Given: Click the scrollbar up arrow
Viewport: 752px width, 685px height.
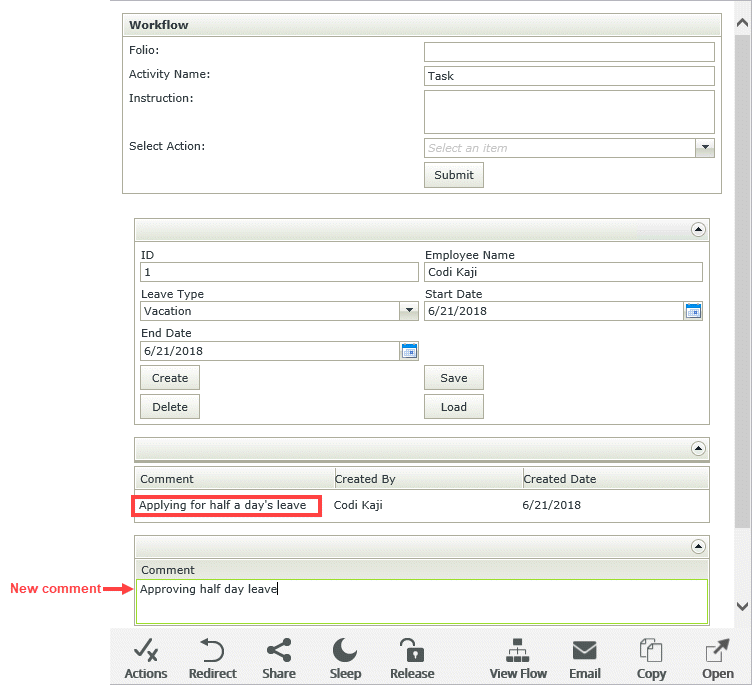Looking at the screenshot, I should click(x=742, y=23).
